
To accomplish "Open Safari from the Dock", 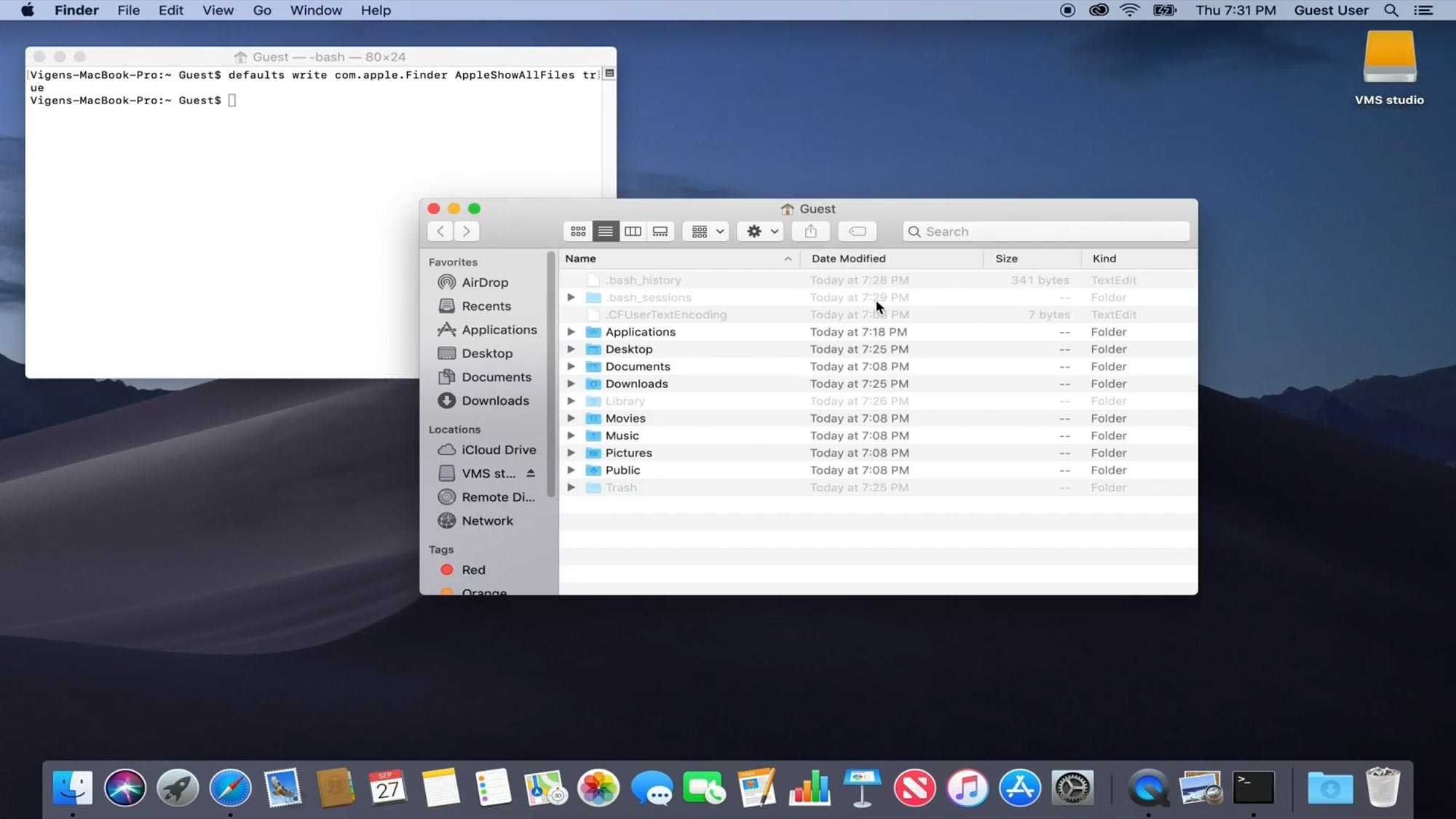I will [230, 788].
